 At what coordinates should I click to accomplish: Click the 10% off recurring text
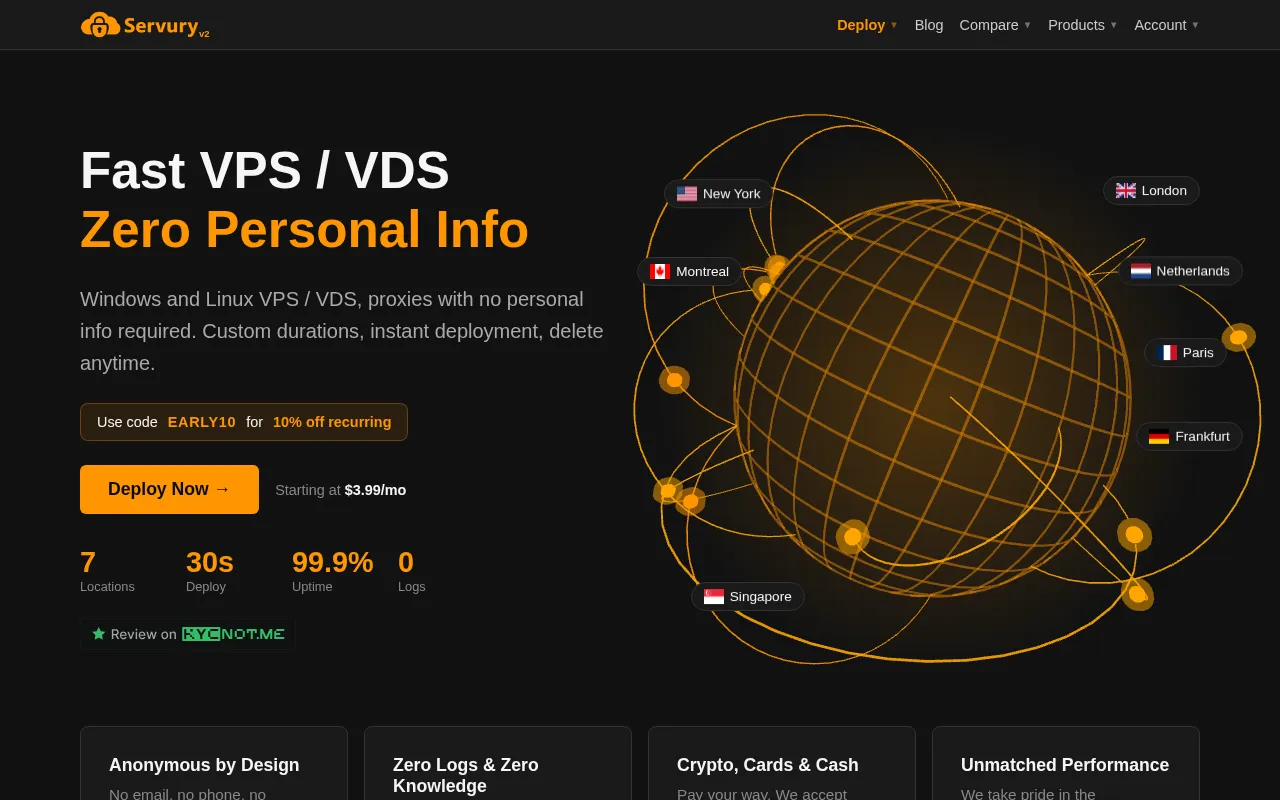click(332, 422)
